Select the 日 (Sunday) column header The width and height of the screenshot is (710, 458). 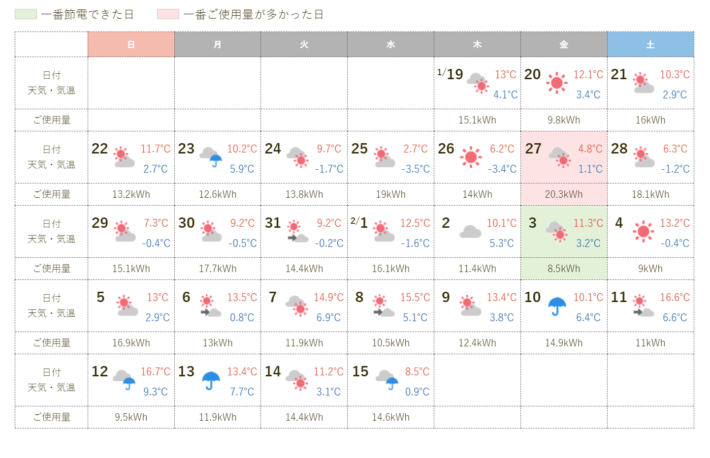[131, 44]
